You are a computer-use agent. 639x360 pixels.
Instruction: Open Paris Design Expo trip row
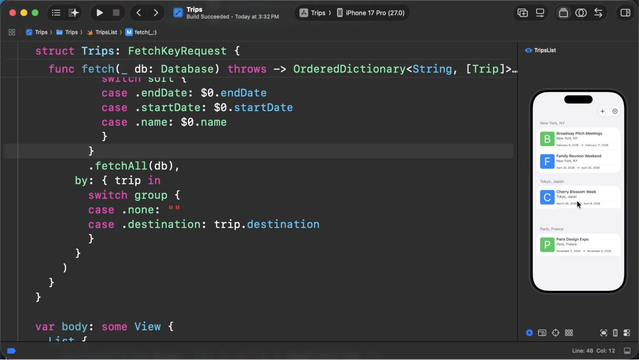pyautogui.click(x=579, y=245)
